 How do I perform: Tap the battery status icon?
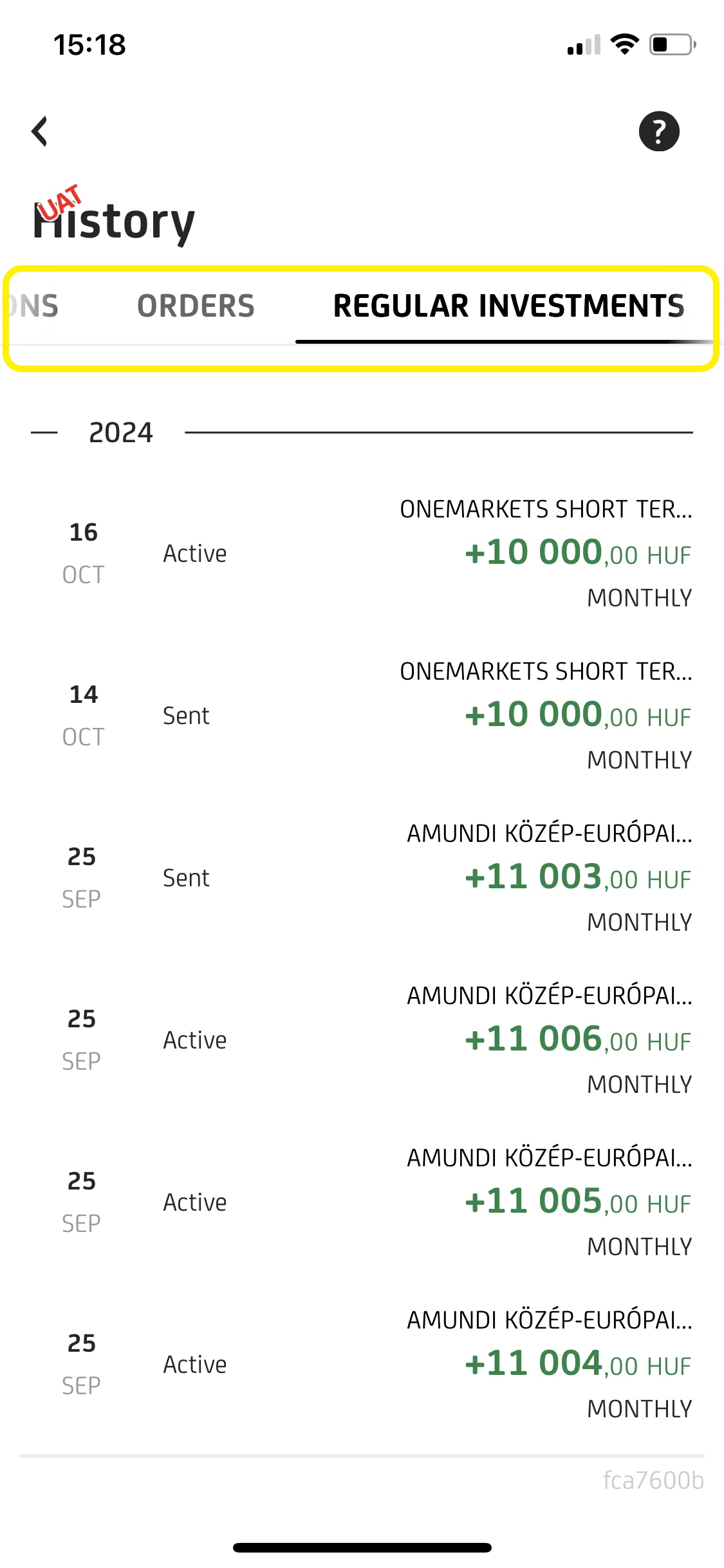(x=672, y=44)
